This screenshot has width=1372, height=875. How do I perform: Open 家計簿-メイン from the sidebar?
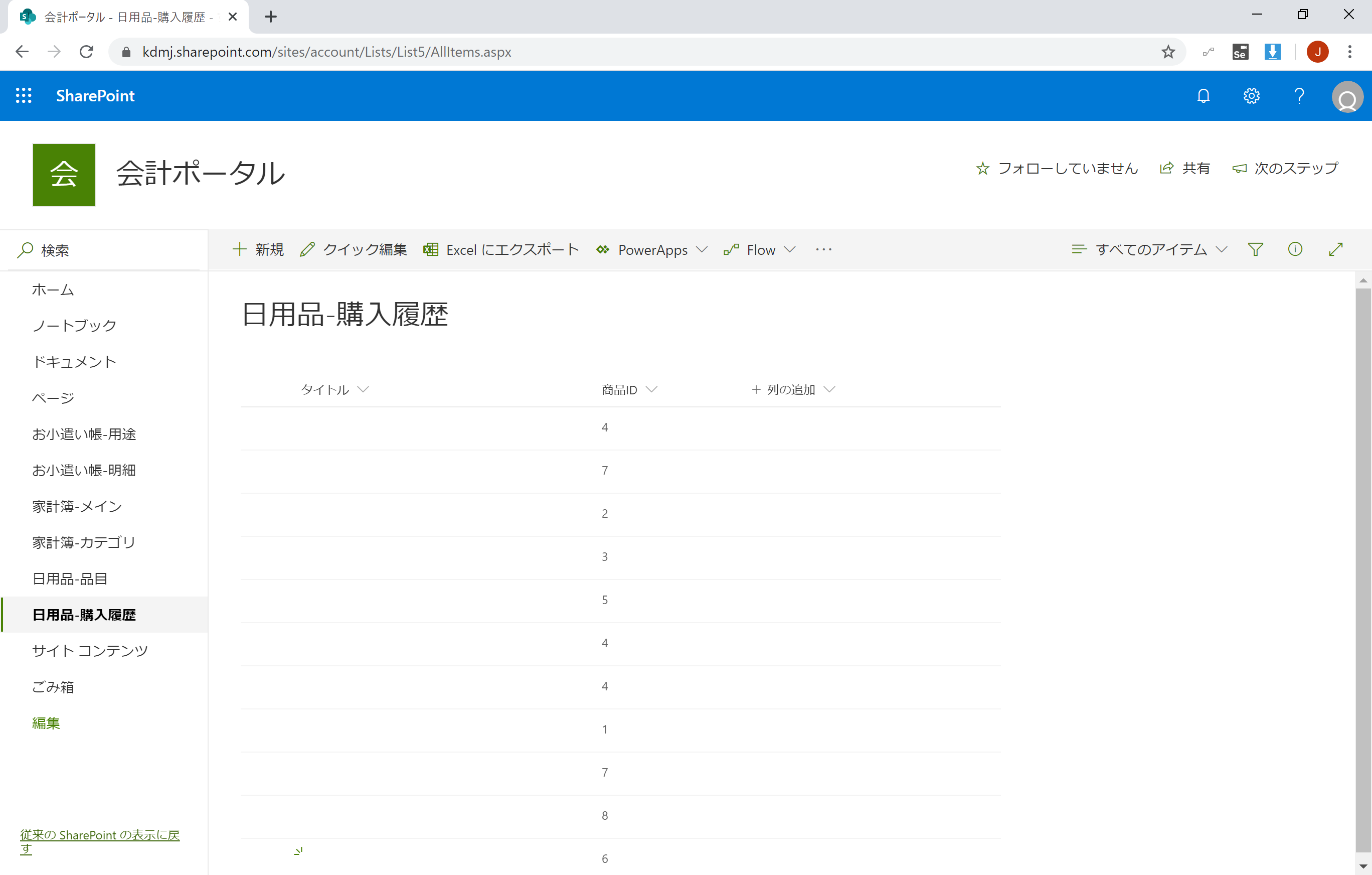[77, 506]
